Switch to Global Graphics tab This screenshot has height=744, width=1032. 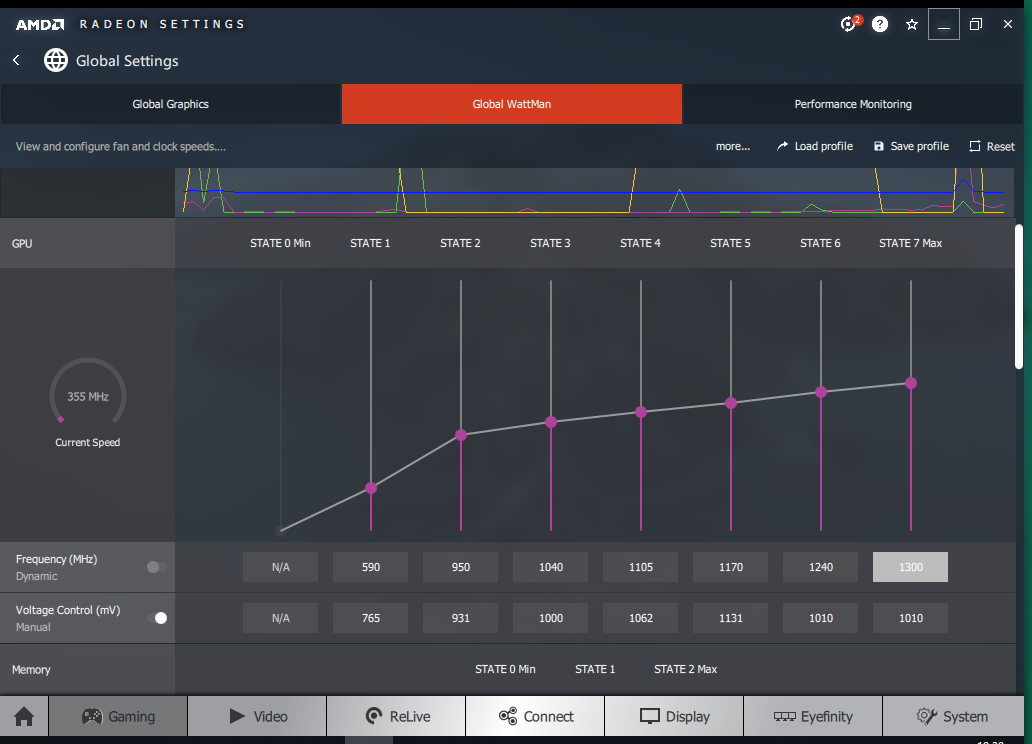click(170, 104)
